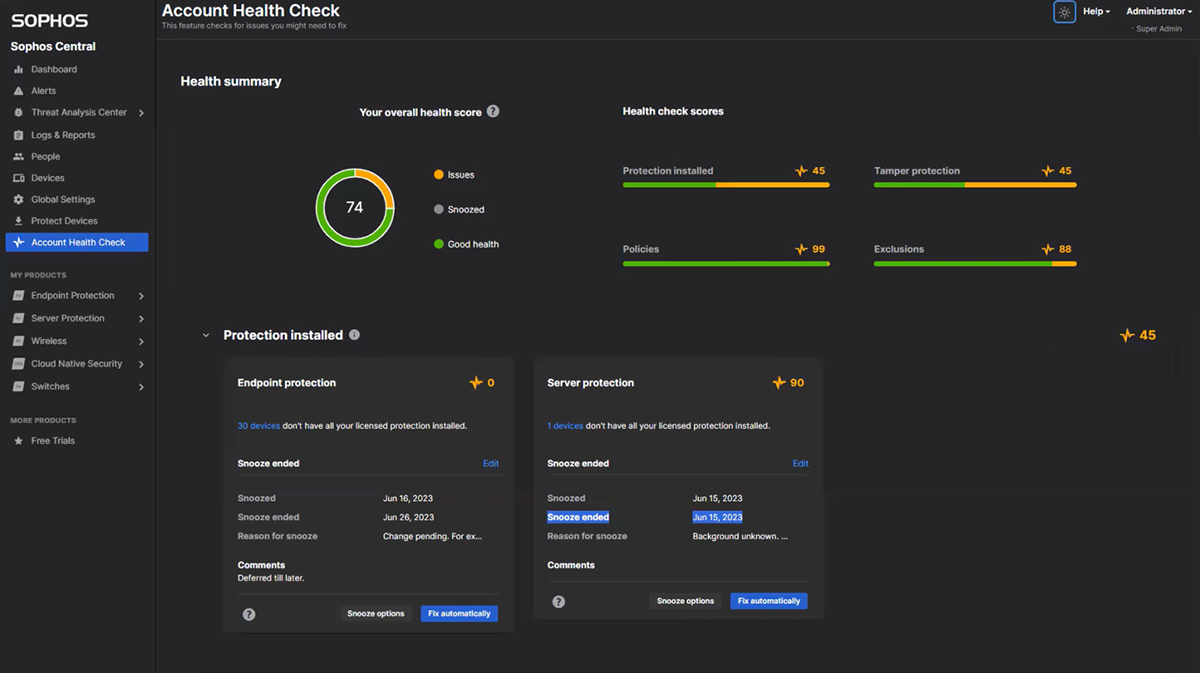Viewport: 1200px width, 673px height.
Task: Click the People icon
Action: click(x=17, y=156)
